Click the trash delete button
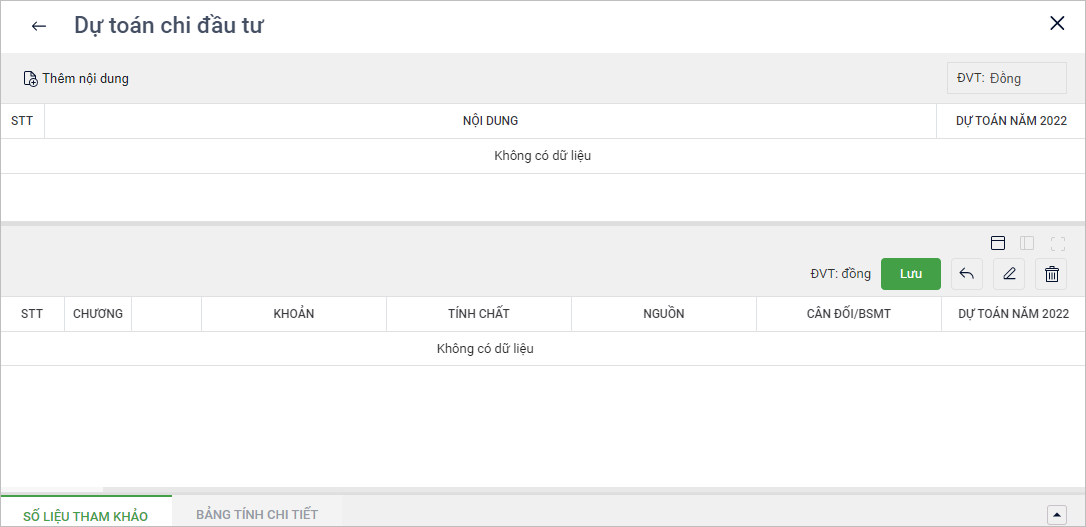 [x=1051, y=274]
